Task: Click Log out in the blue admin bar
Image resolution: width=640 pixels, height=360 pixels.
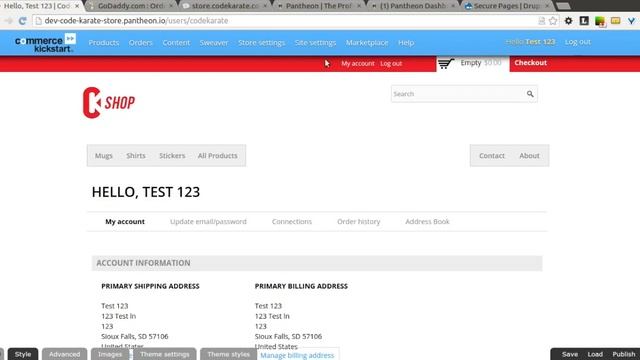Action: tap(578, 42)
